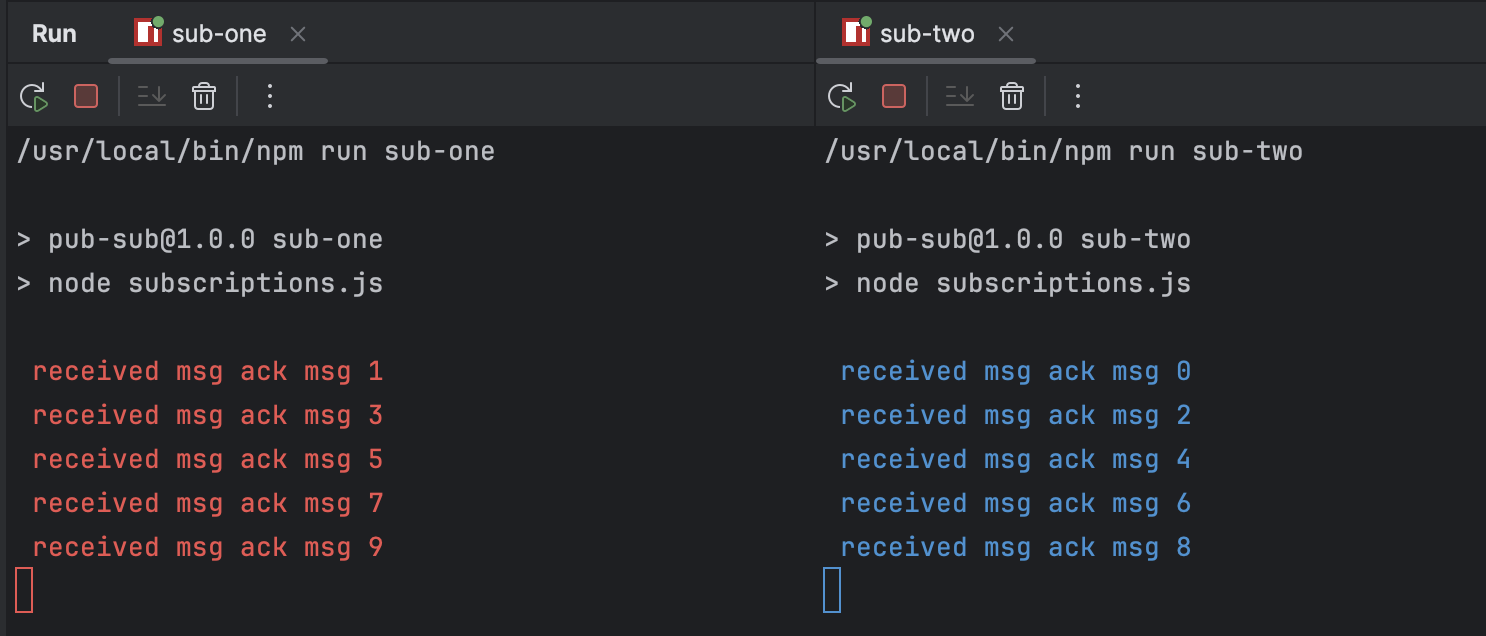Rerun the sub-two npm script
The width and height of the screenshot is (1486, 636).
tap(842, 96)
